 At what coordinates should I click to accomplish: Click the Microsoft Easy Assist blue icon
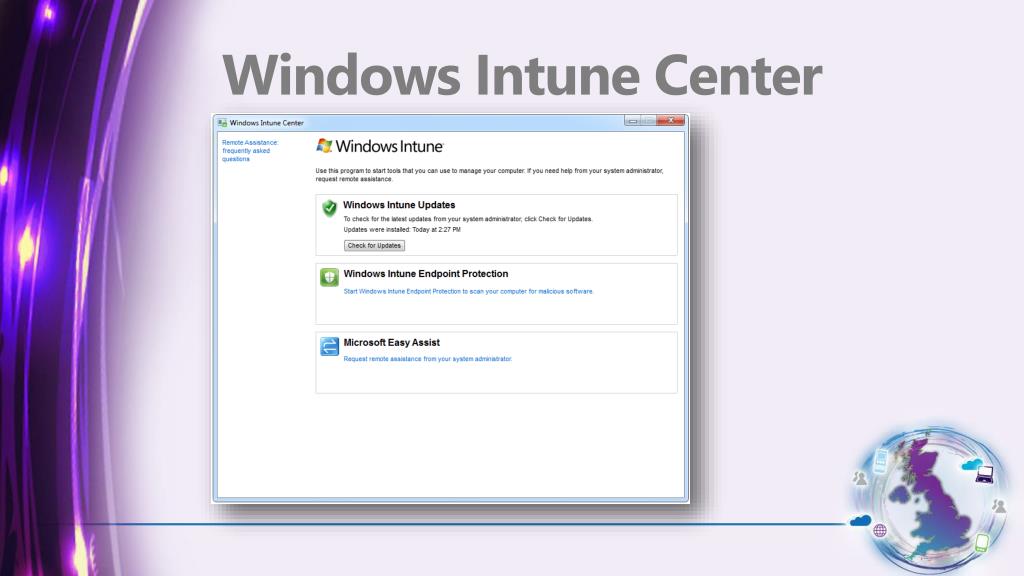coord(329,346)
